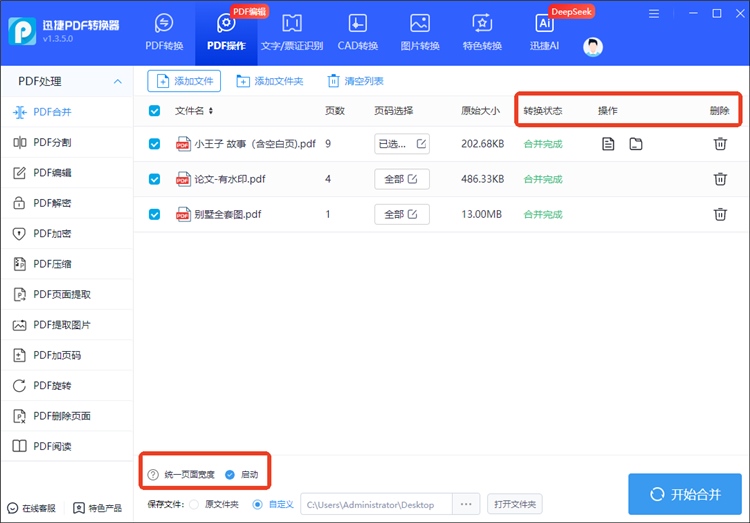Select PDF阅读 in the sidebar
The width and height of the screenshot is (750, 523).
click(67, 446)
